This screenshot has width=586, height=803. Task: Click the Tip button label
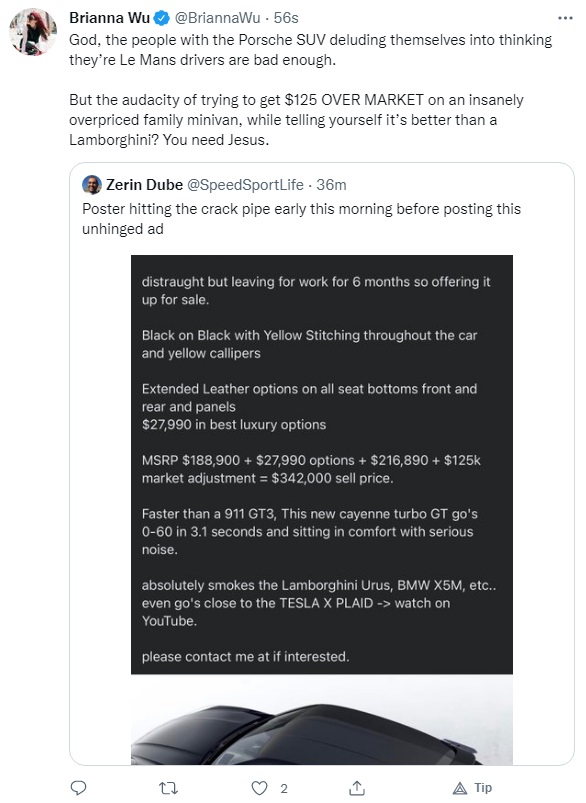[x=483, y=788]
